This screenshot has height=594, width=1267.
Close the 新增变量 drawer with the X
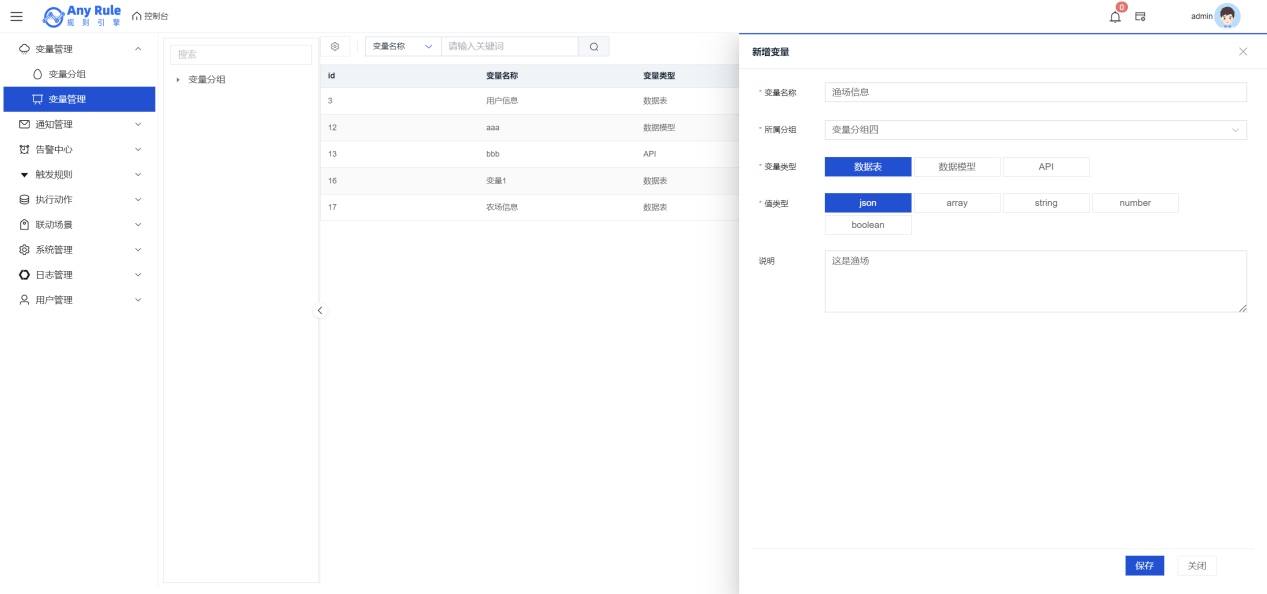pyautogui.click(x=1243, y=51)
